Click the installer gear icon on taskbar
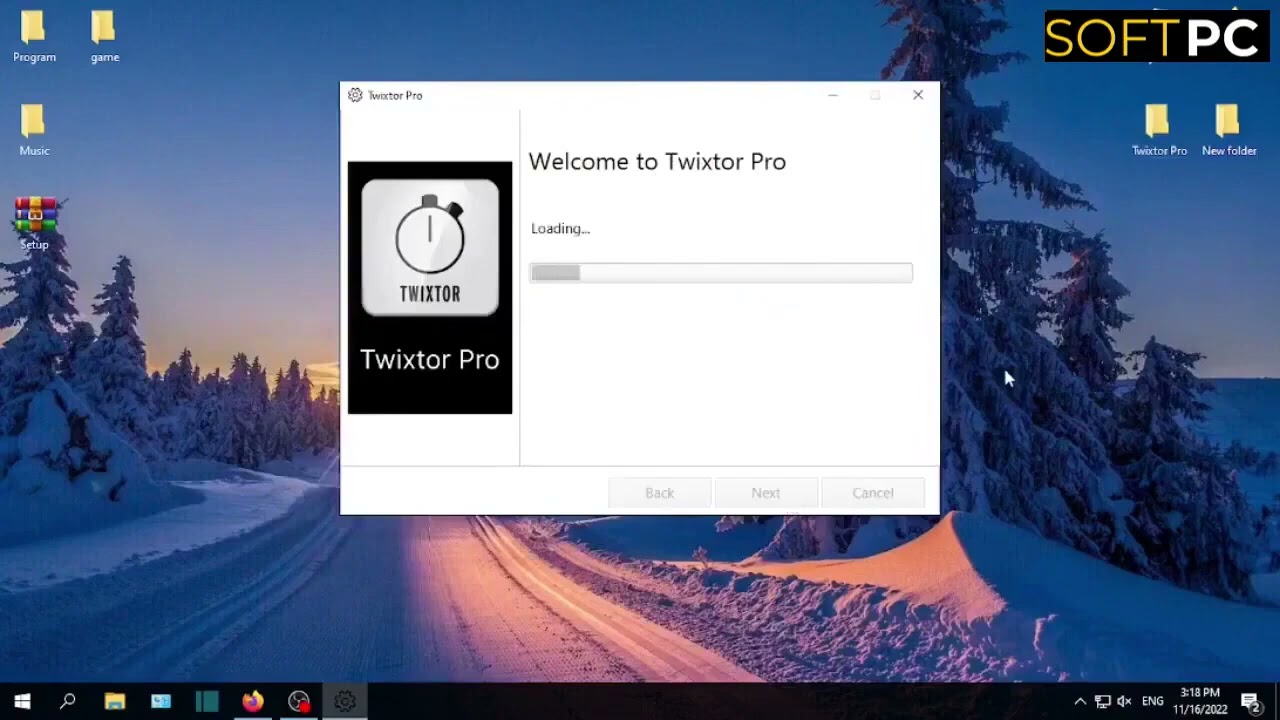Image resolution: width=1280 pixels, height=720 pixels. pos(345,702)
